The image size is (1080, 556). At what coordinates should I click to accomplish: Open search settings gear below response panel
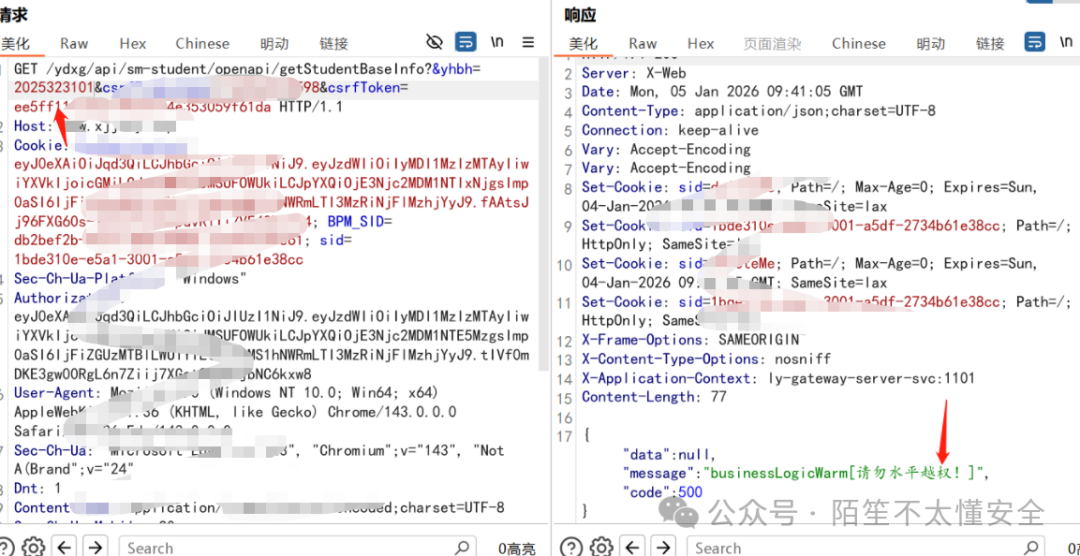click(x=603, y=547)
